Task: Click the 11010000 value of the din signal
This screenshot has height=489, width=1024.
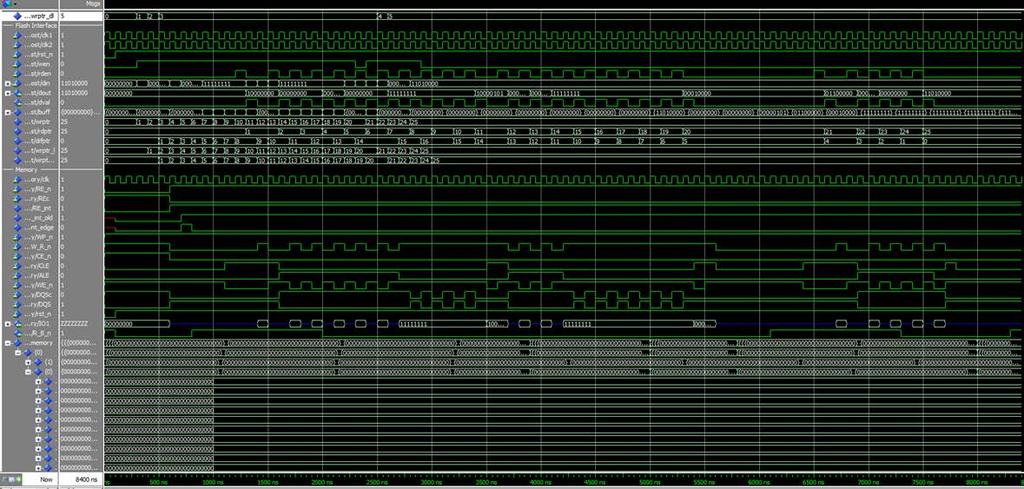Action: coord(76,84)
